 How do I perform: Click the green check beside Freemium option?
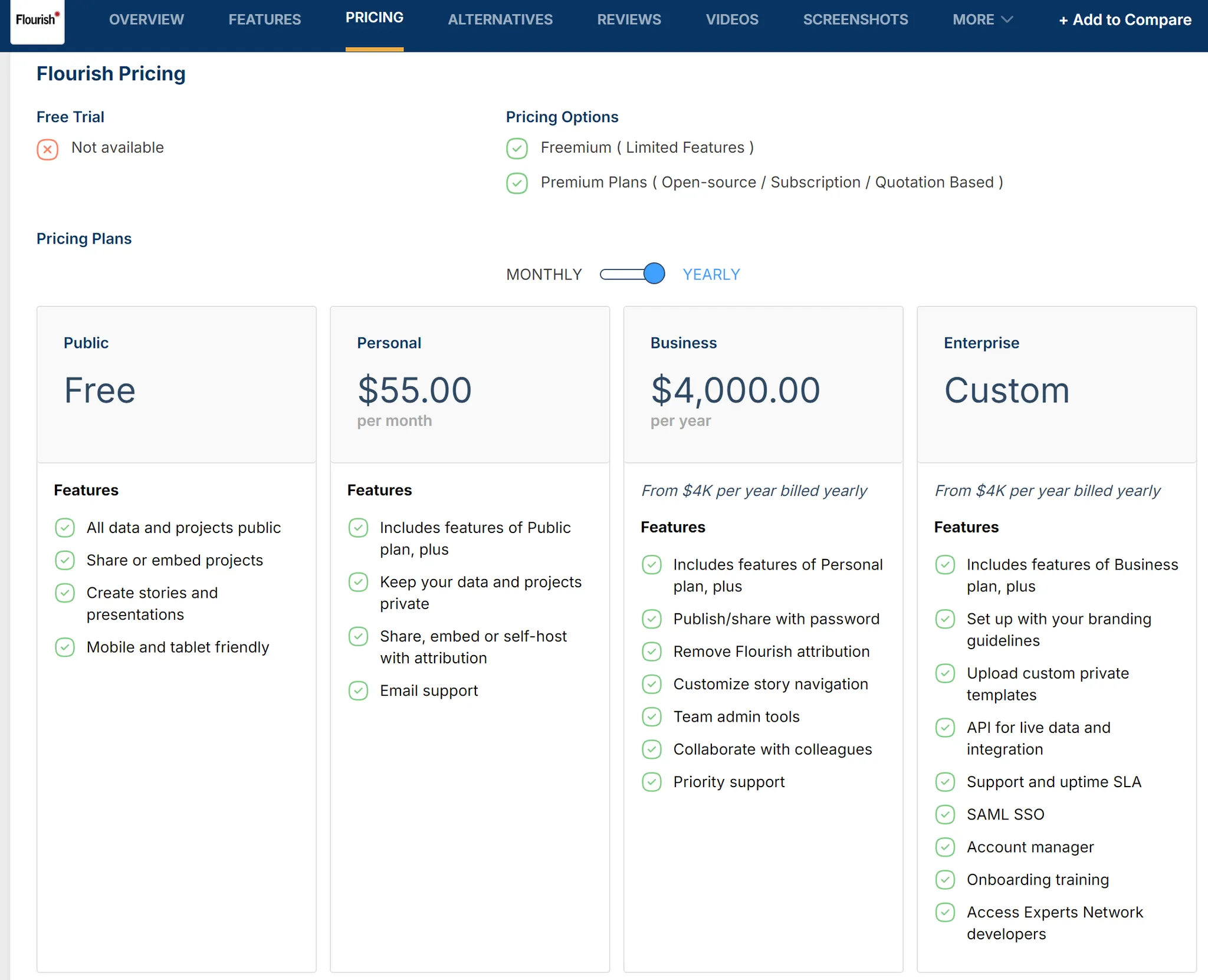517,148
